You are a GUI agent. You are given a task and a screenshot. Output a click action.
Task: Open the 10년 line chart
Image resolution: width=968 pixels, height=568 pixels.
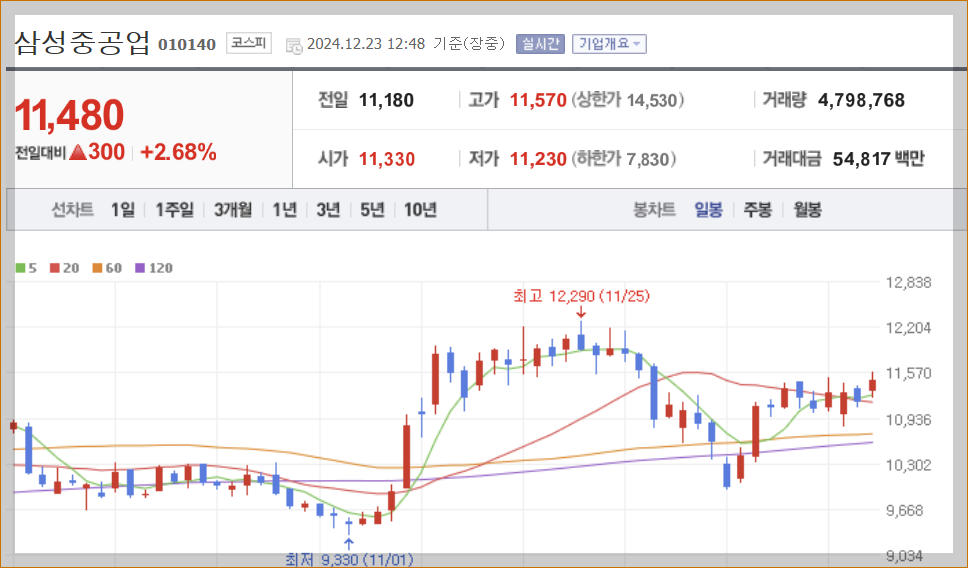[x=420, y=210]
